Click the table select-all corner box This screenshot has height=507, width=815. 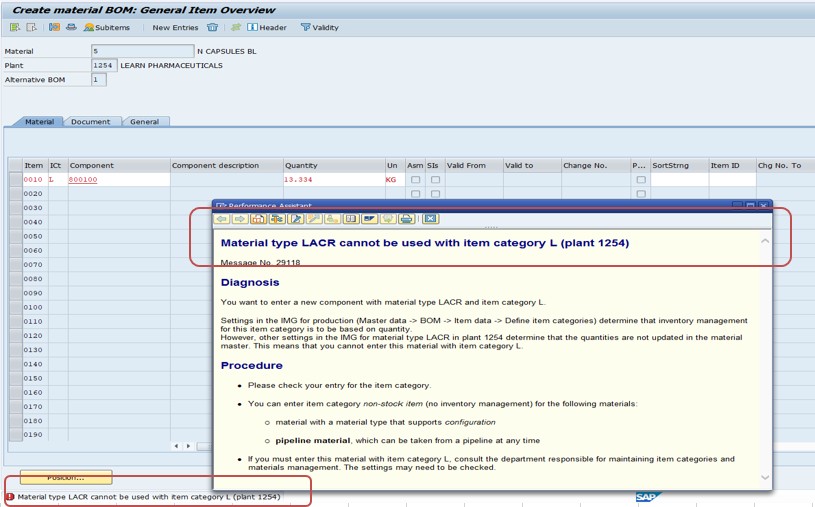[x=16, y=165]
